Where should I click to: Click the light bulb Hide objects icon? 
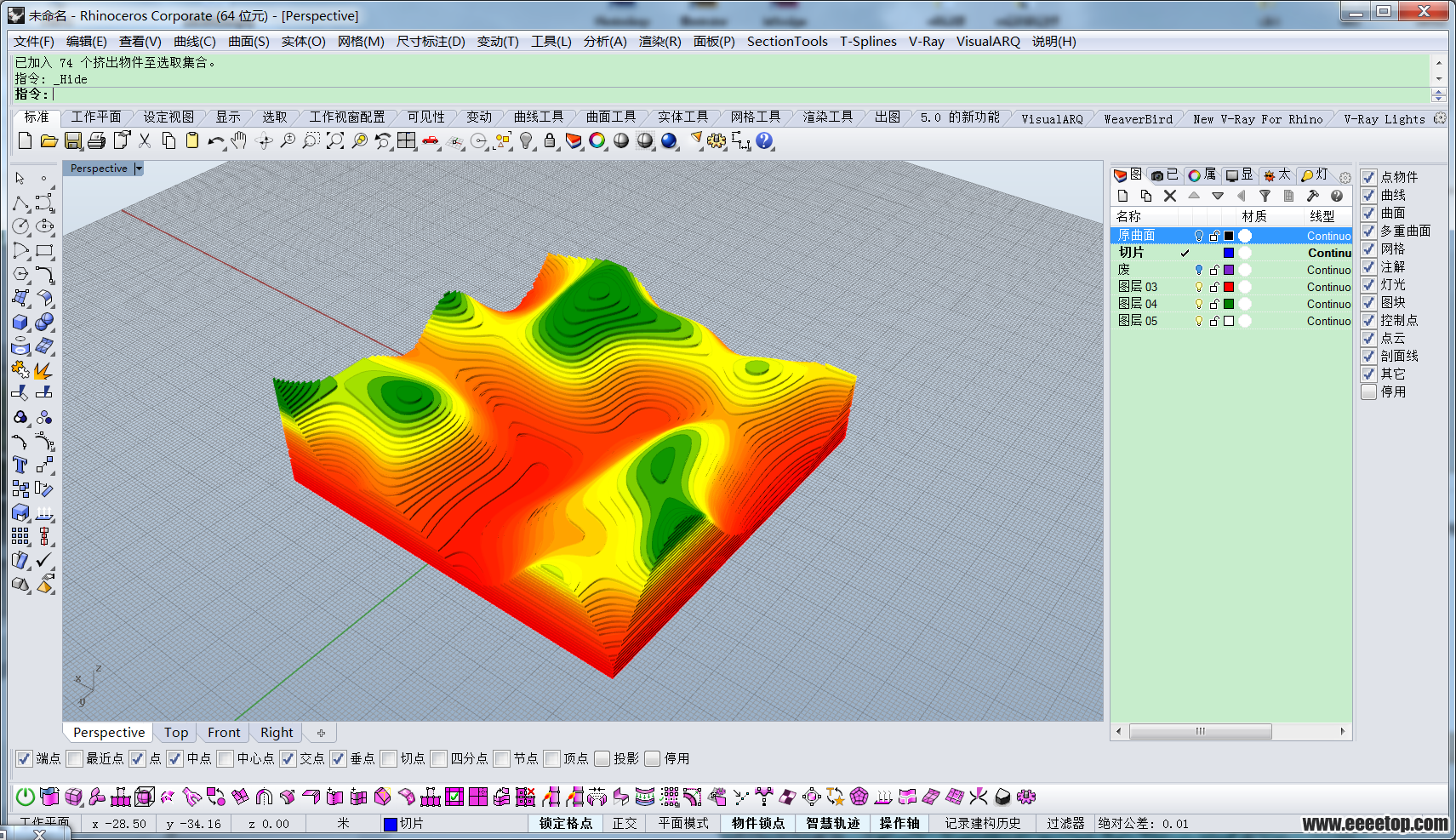point(527,140)
